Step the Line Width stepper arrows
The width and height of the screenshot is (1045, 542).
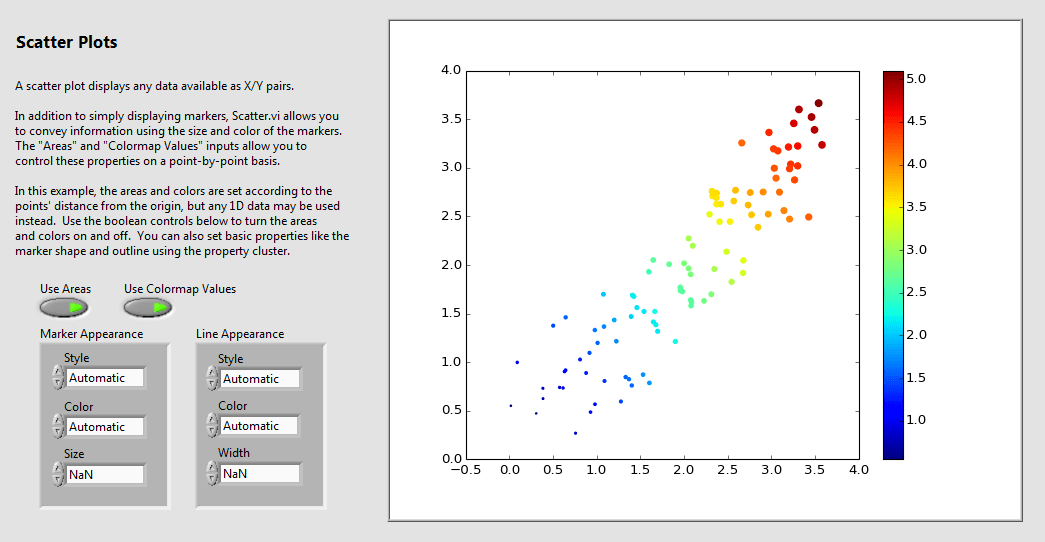[x=213, y=473]
